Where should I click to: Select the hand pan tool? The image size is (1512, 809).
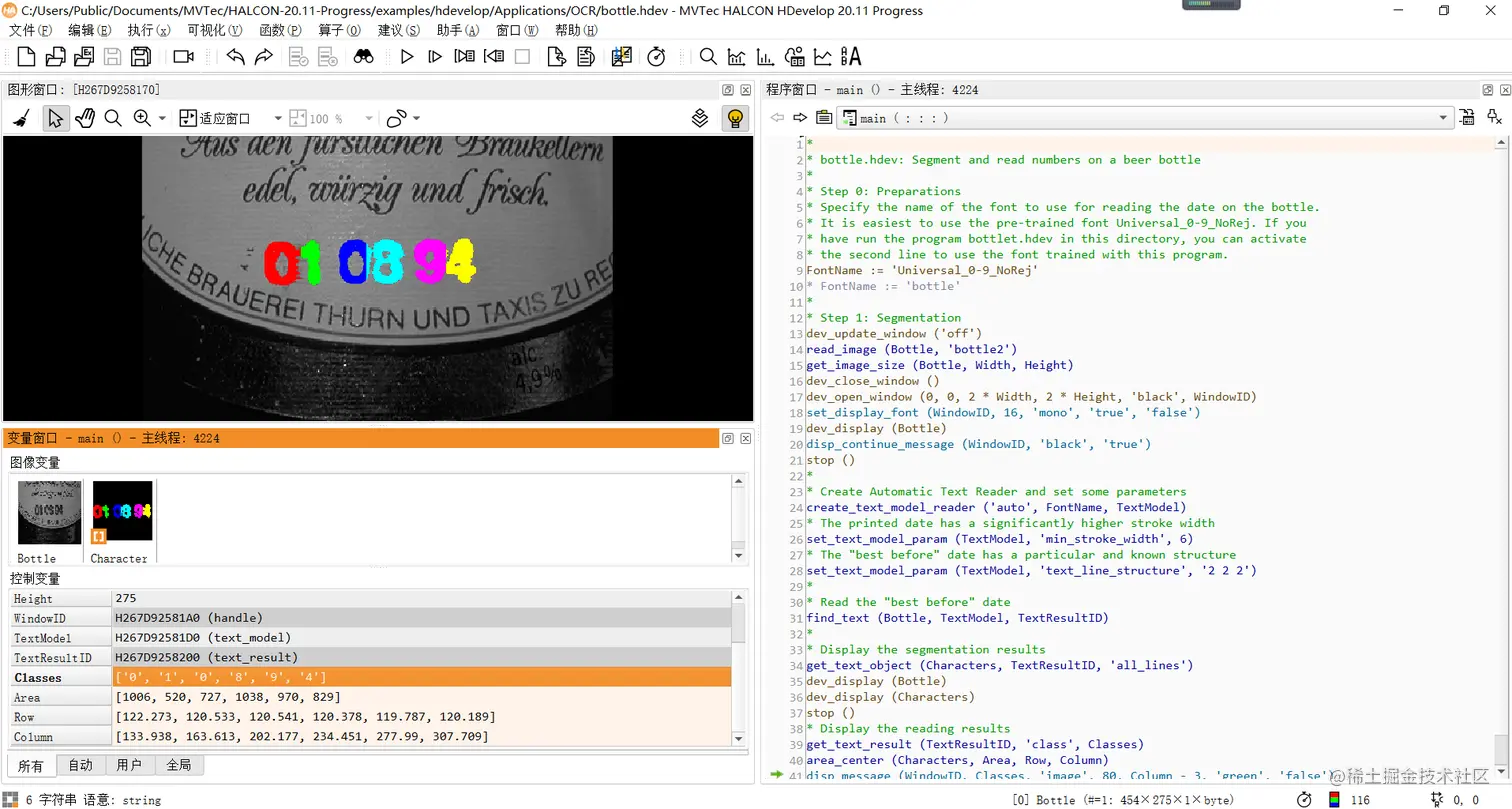pyautogui.click(x=85, y=119)
